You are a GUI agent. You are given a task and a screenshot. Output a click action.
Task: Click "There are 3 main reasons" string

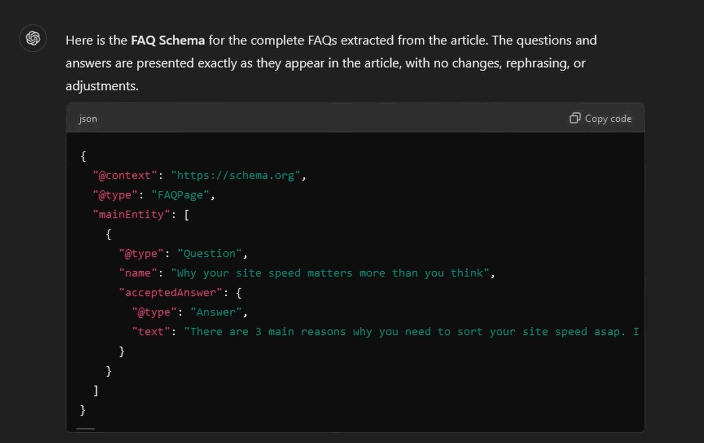coord(411,332)
